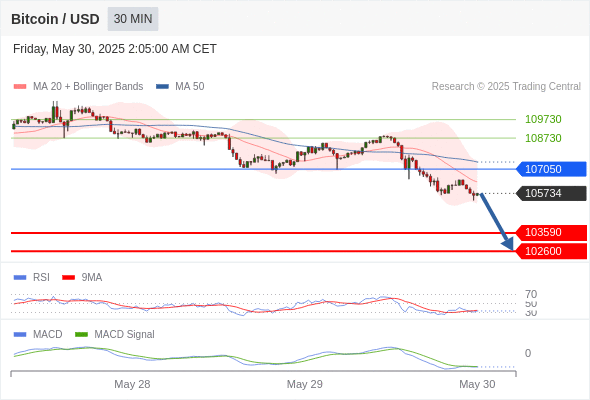Click the 108730 resistance level label

pos(543,138)
